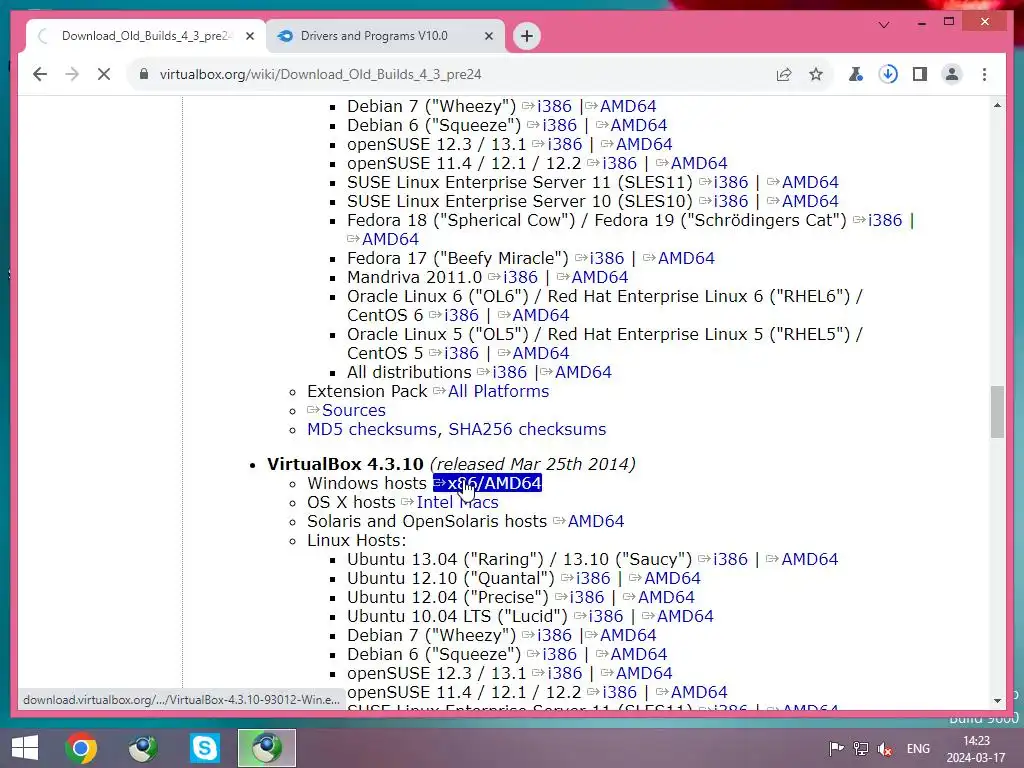This screenshot has width=1024, height=768.
Task: Open Ubuntu 12.04 Precise AMD64 link
Action: pos(659,597)
